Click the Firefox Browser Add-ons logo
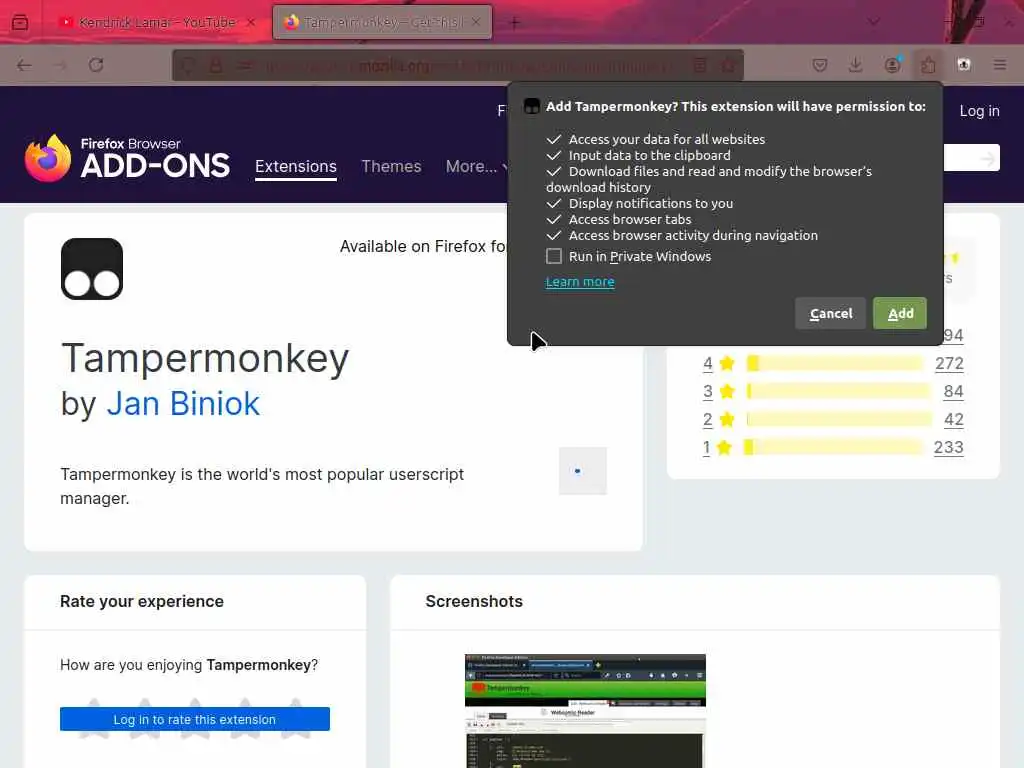The width and height of the screenshot is (1024, 768). coord(127,158)
